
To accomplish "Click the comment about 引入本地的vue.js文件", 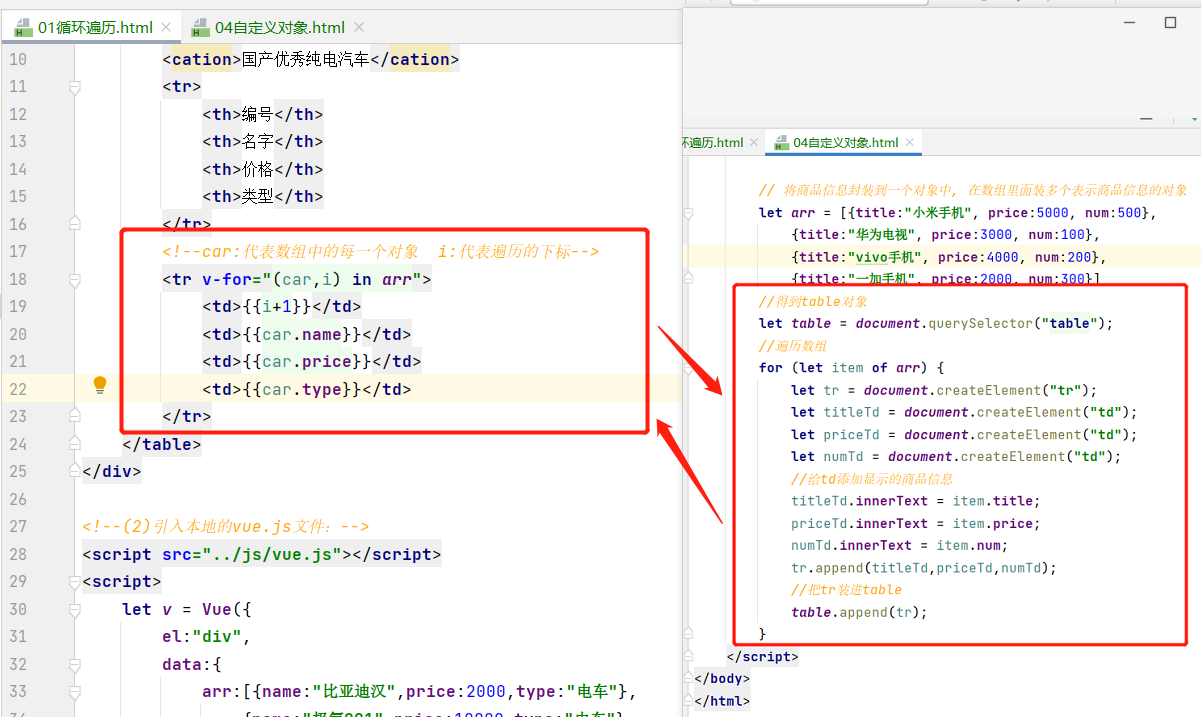I will (226, 526).
